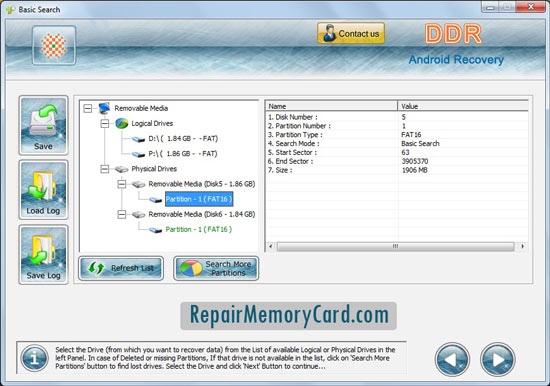Click the Contact us button
The height and width of the screenshot is (386, 550).
351,33
